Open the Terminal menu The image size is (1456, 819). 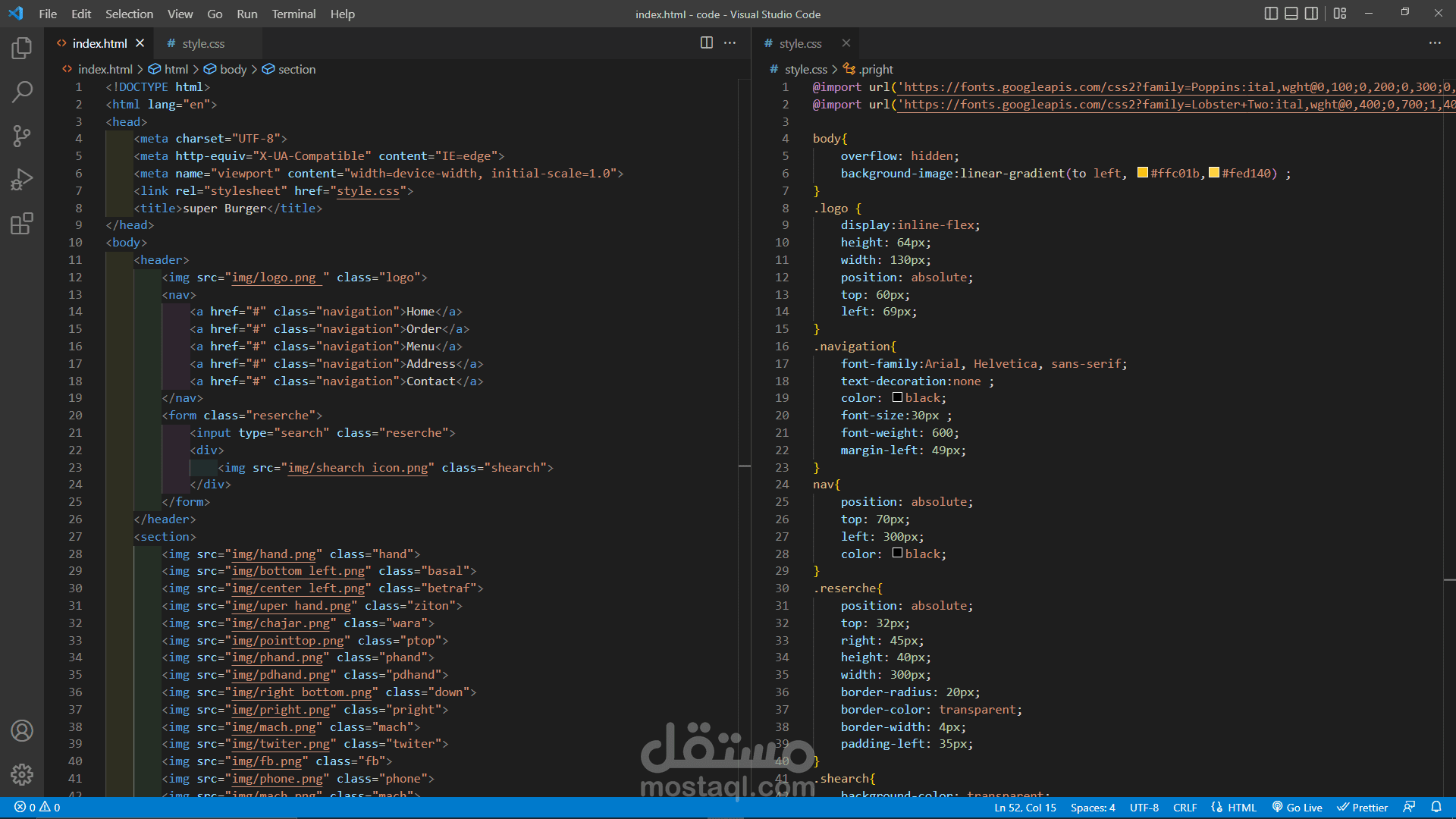293,14
